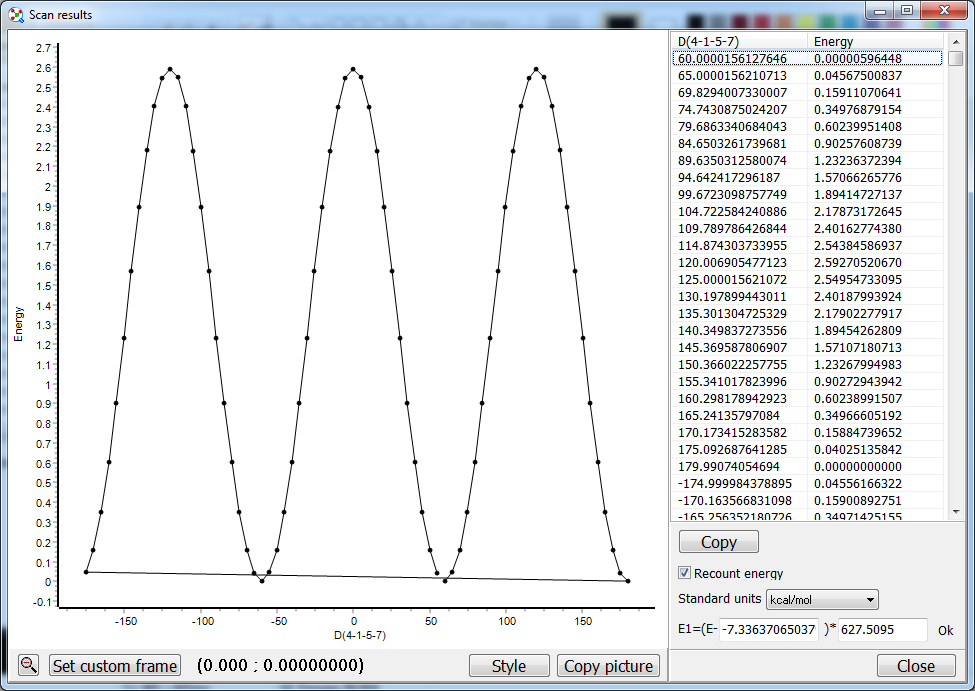
Task: Maximize the Scan results window
Action: 907,10
